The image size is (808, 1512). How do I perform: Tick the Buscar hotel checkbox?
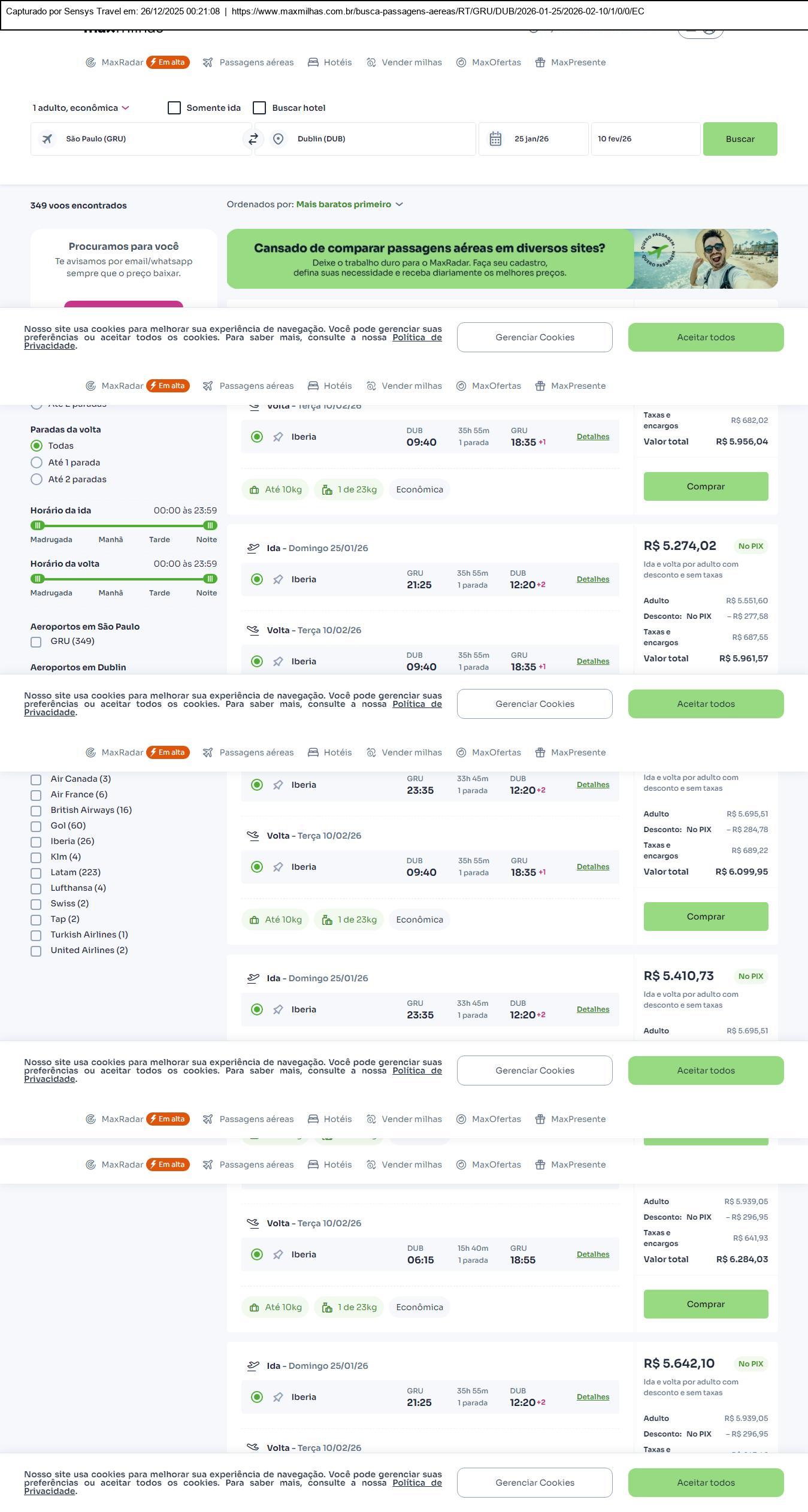pyautogui.click(x=259, y=108)
